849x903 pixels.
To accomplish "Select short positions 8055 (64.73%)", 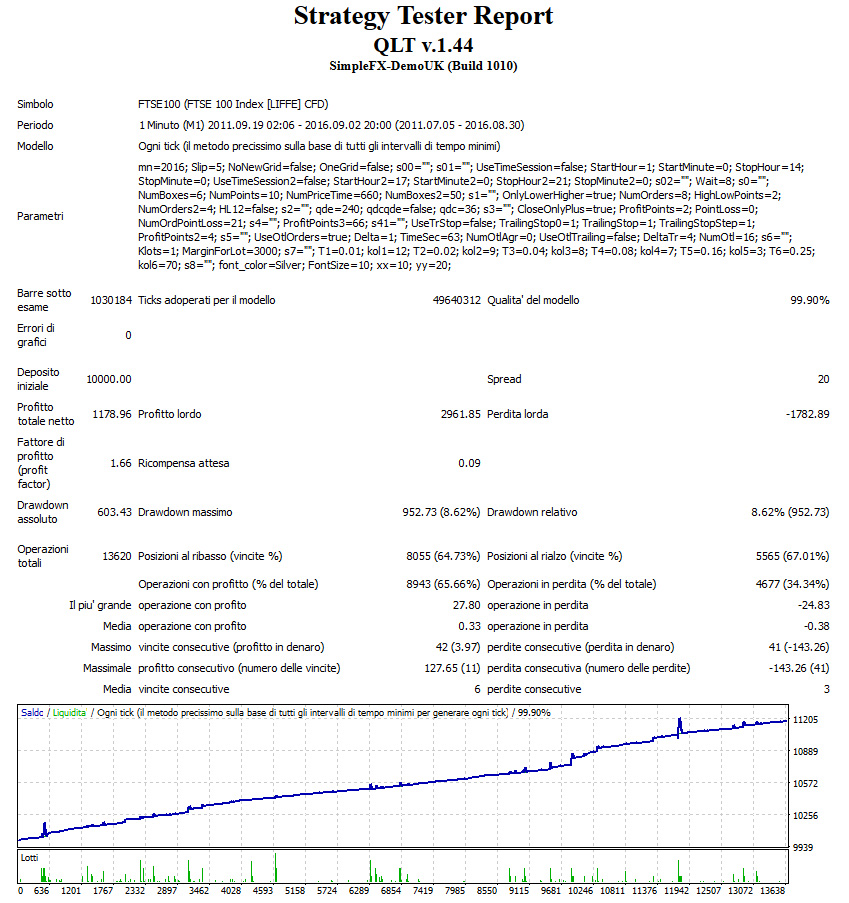I will coord(443,556).
